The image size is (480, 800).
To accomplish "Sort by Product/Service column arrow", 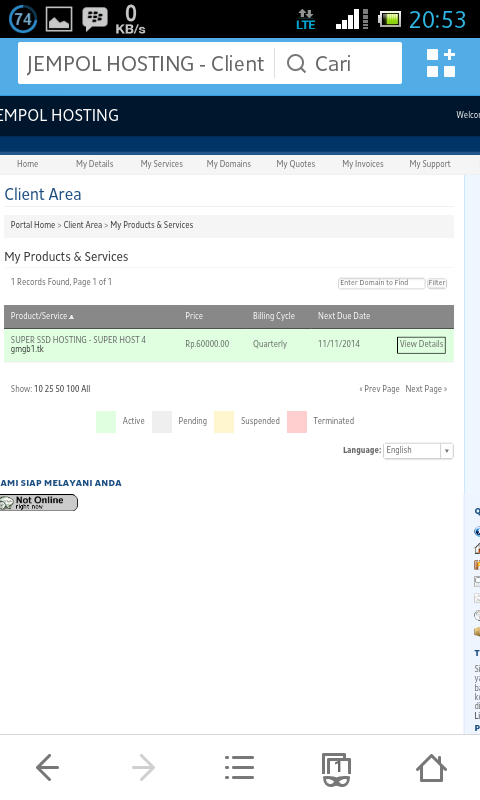I will 71,317.
